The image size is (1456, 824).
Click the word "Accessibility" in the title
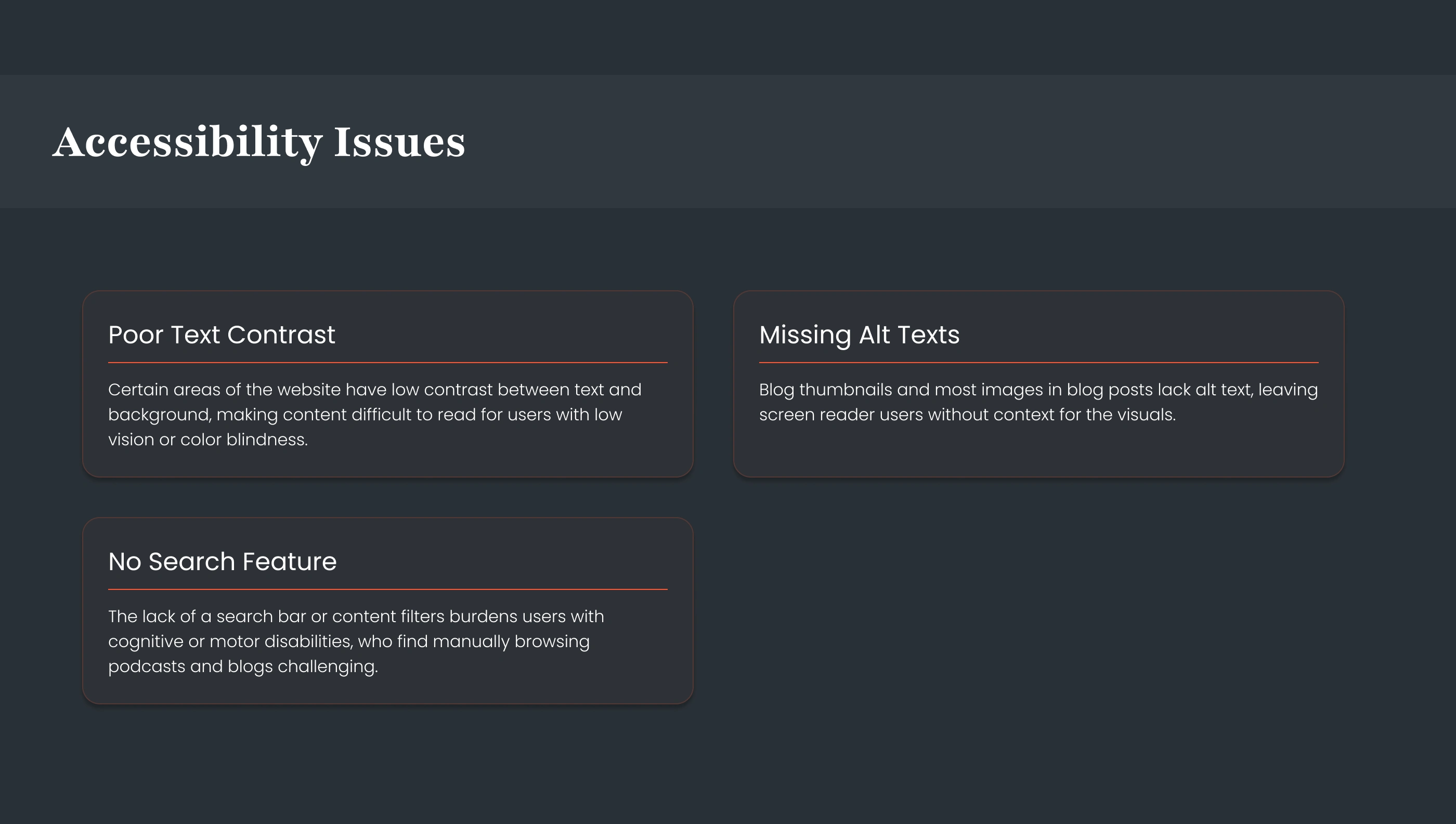(187, 142)
